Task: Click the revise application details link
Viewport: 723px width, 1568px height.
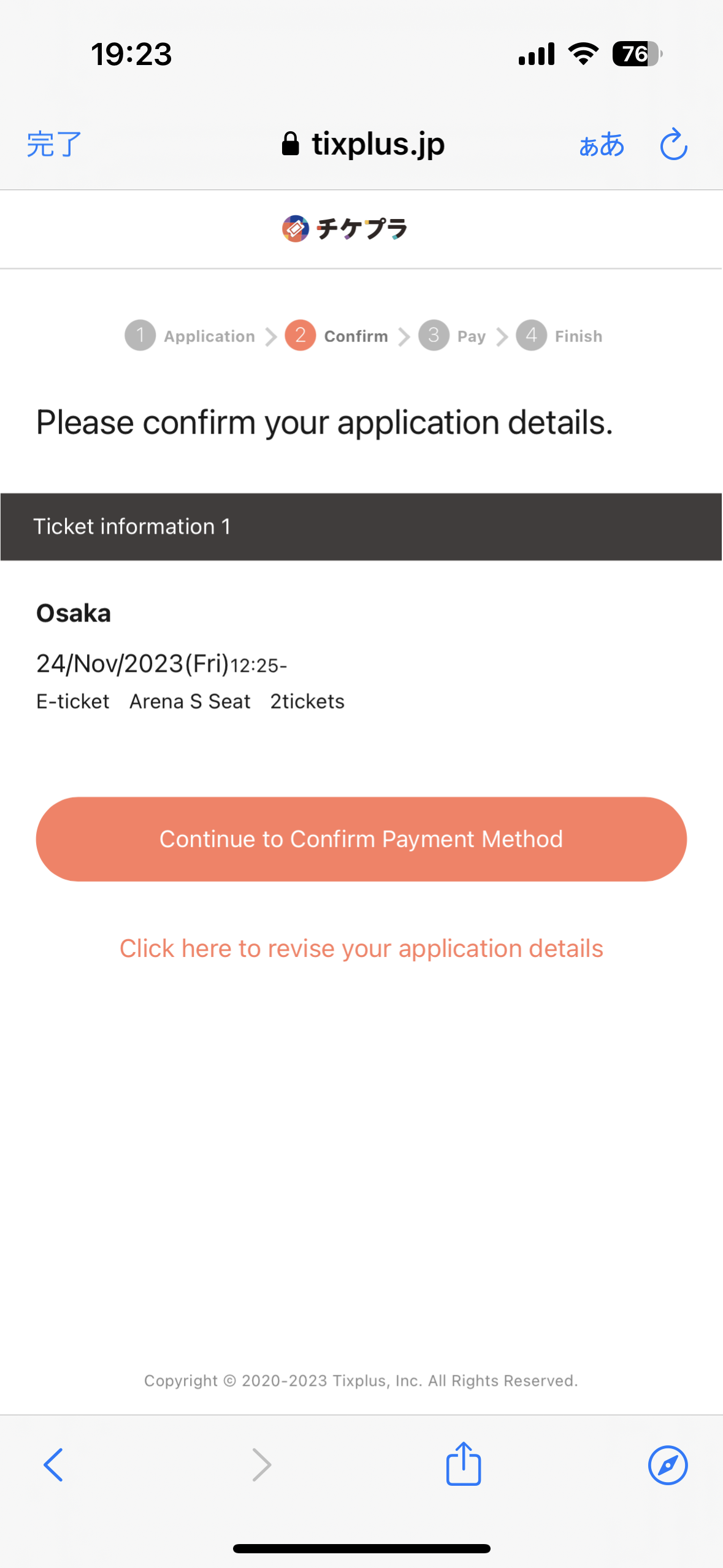Action: (361, 948)
